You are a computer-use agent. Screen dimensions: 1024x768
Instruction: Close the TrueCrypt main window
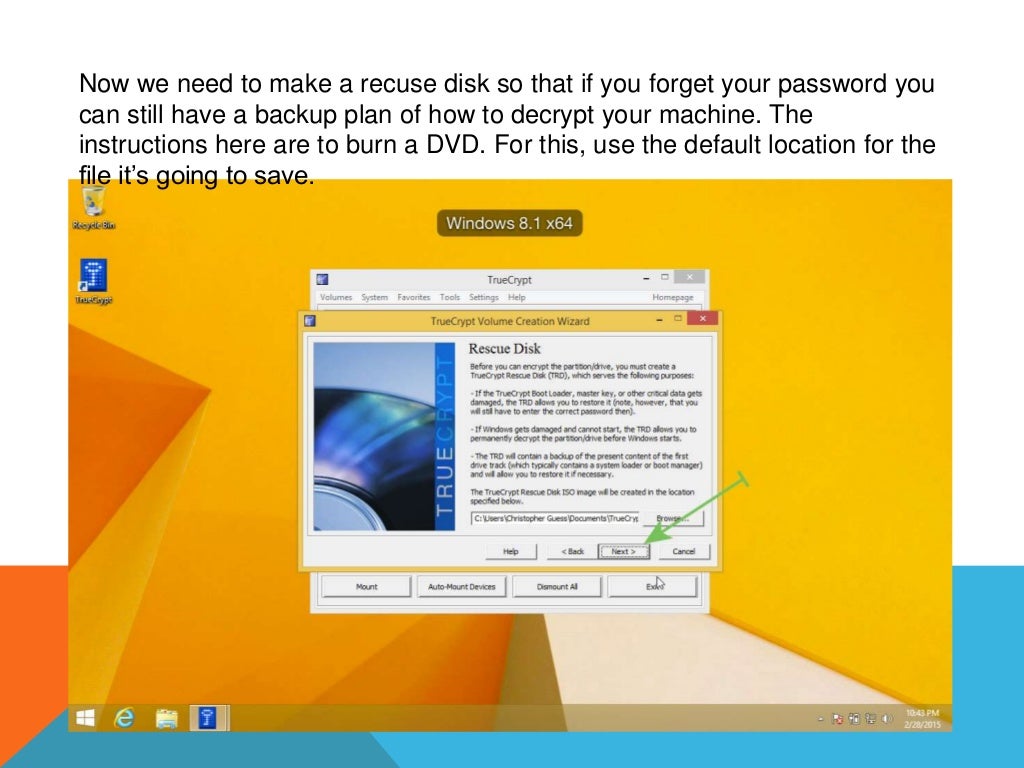point(689,277)
